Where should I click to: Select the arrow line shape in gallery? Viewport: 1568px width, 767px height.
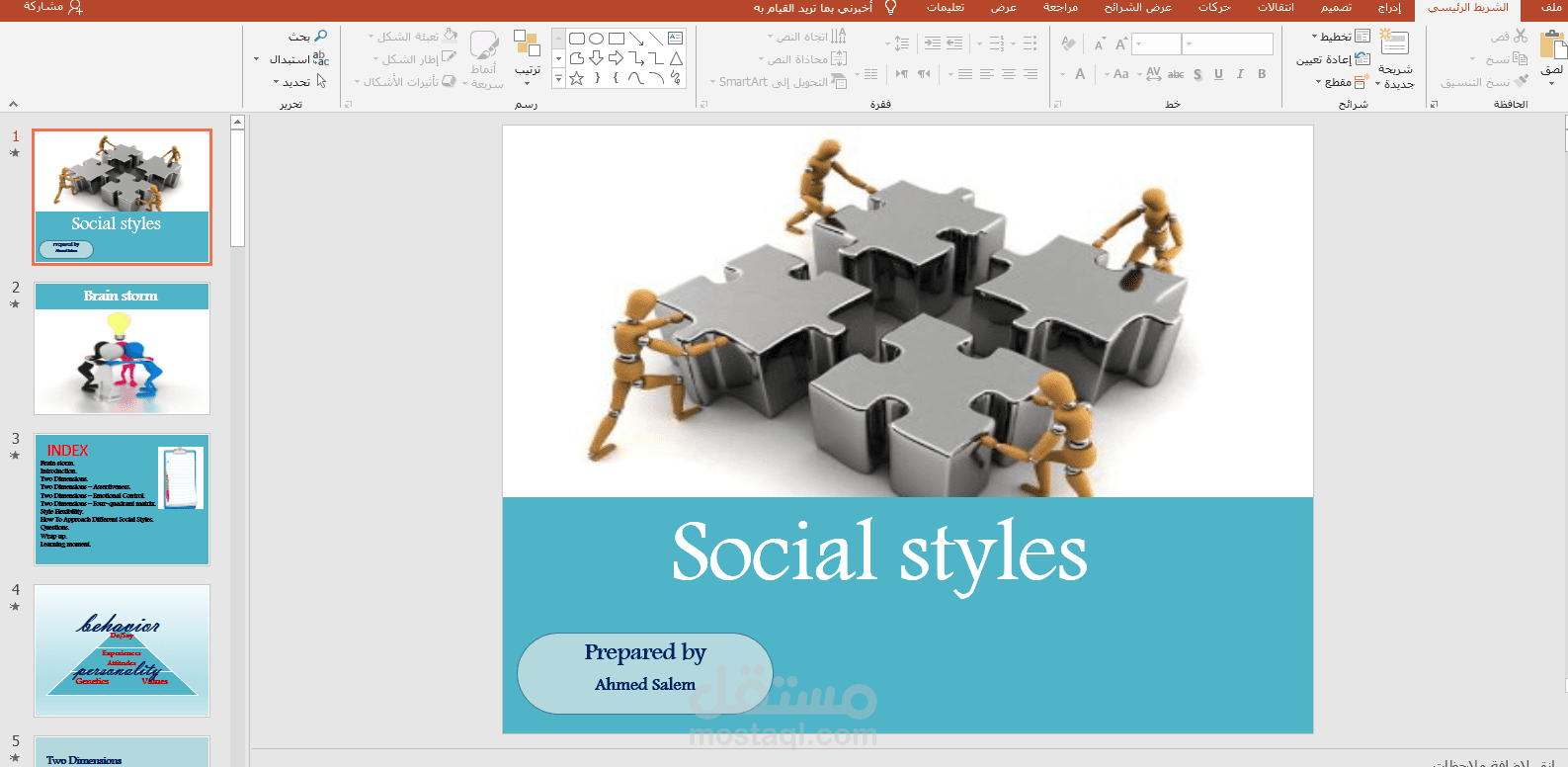[x=636, y=39]
